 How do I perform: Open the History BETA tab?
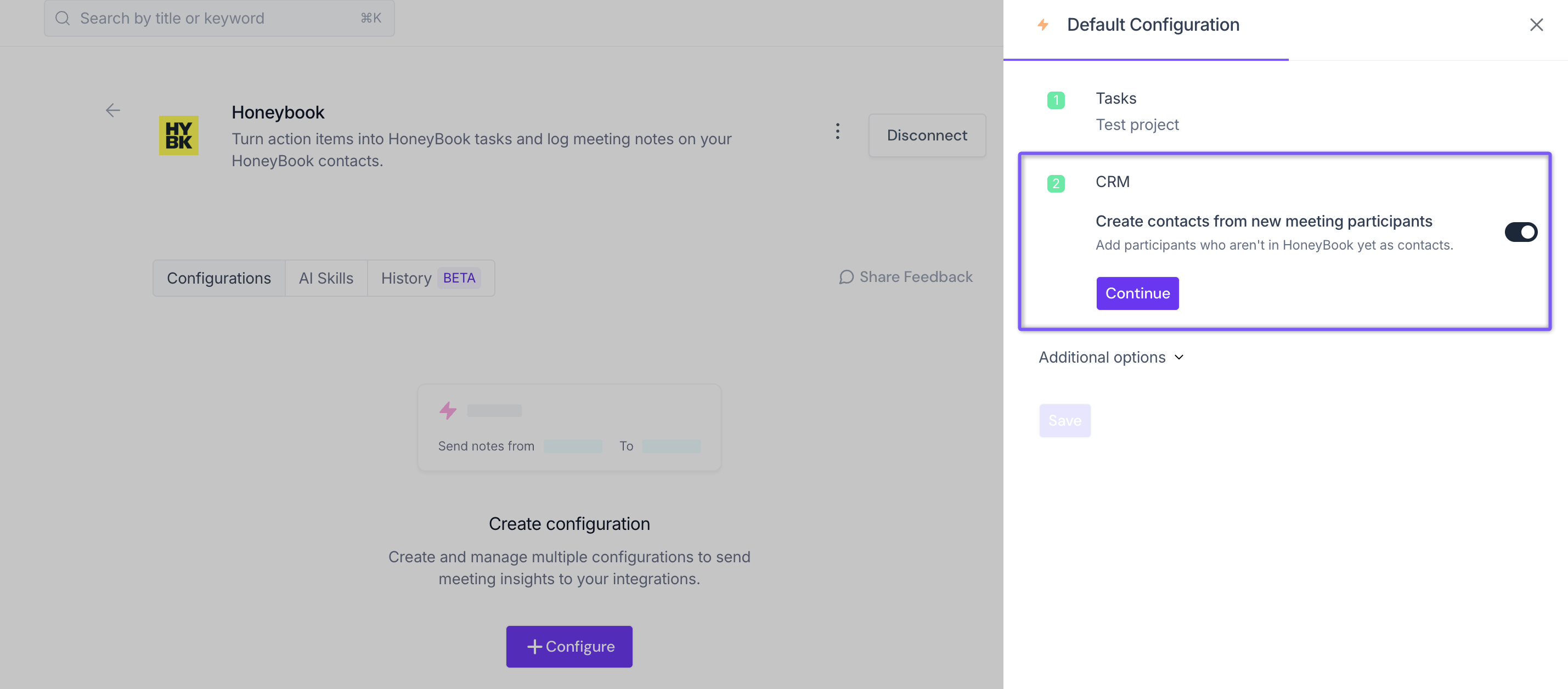coord(431,278)
